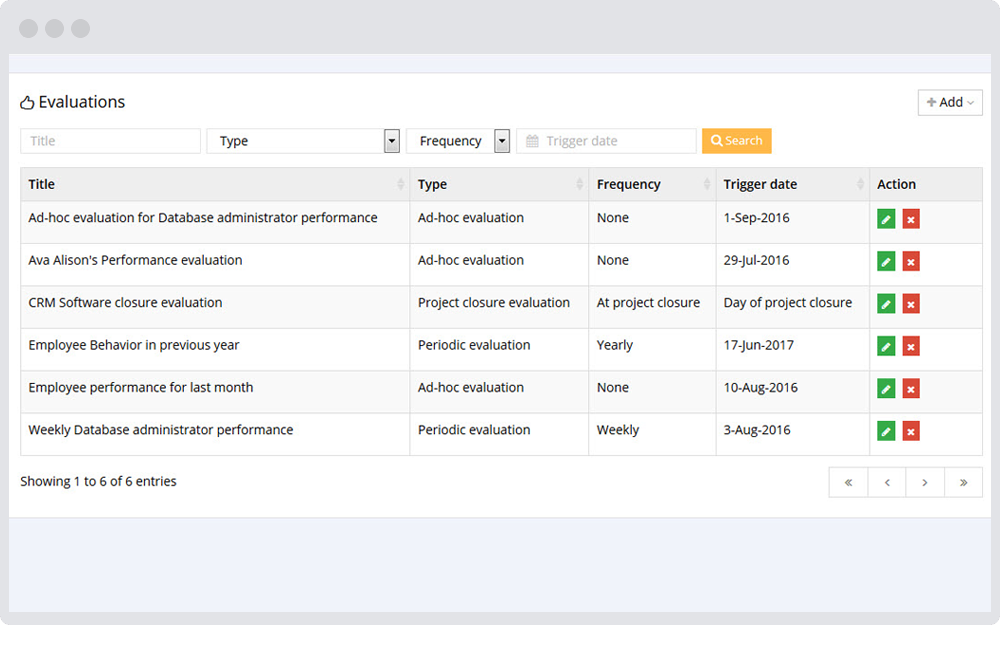Click 'Showing 1 to 6 of 6 entries' text
This screenshot has height=670, width=1000.
pyautogui.click(x=98, y=481)
